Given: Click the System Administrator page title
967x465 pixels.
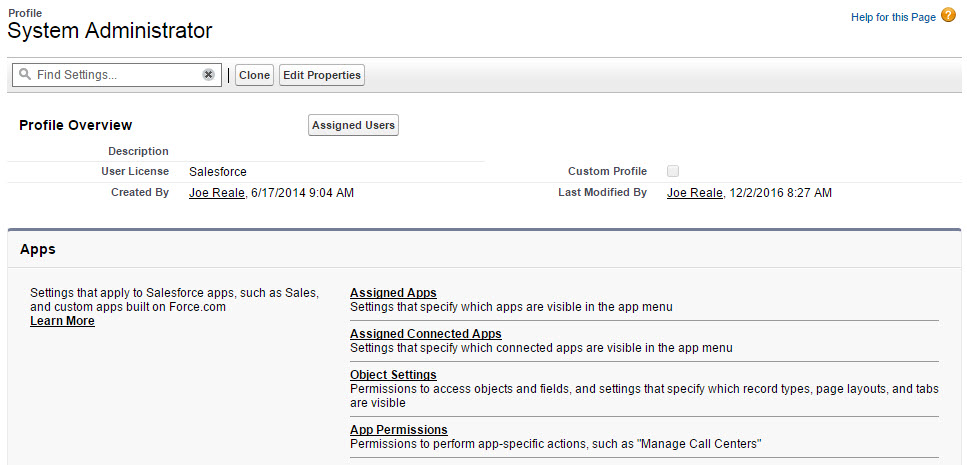Looking at the screenshot, I should tap(110, 30).
